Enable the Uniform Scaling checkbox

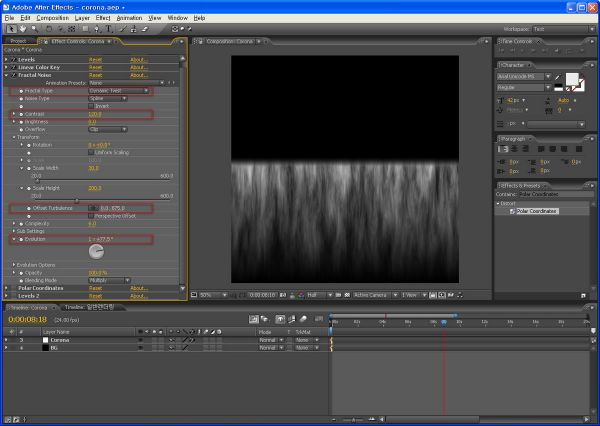tap(91, 152)
